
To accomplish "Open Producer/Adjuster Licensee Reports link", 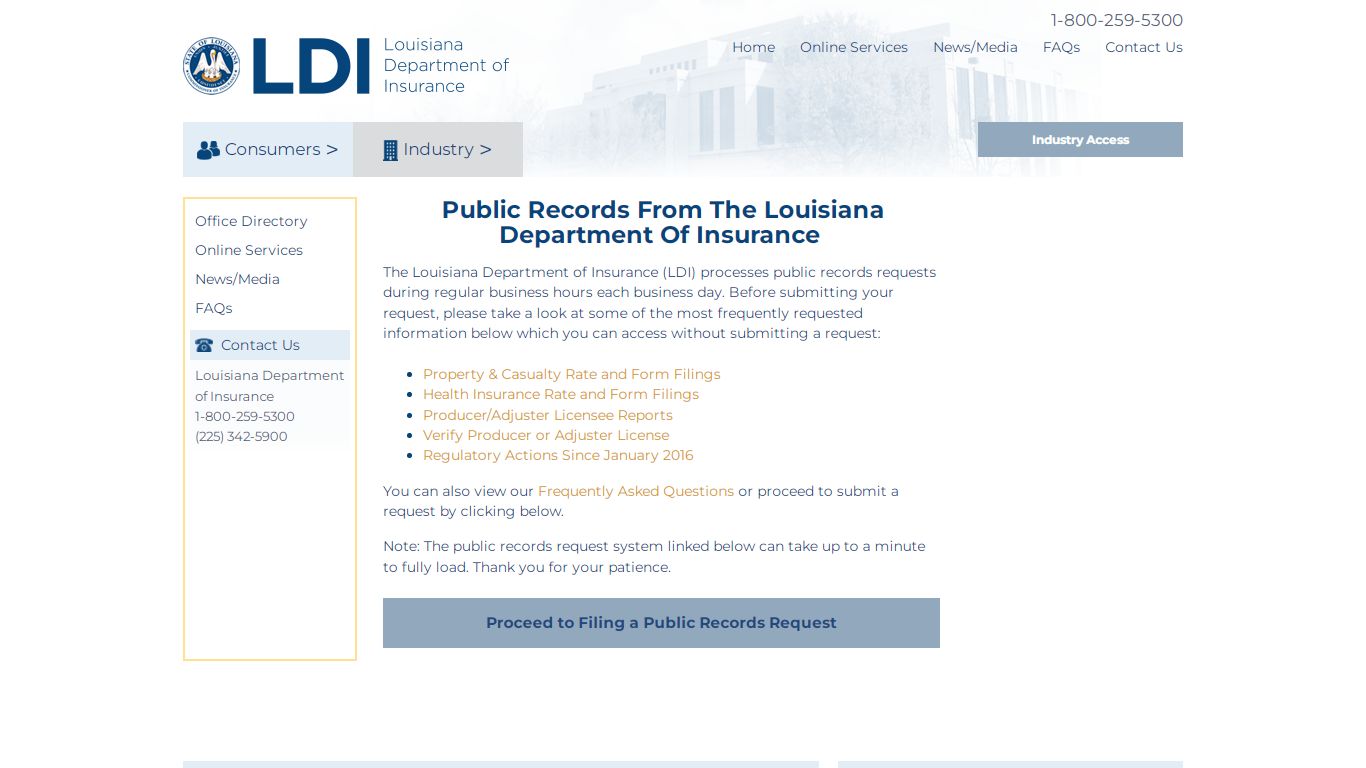I will tap(548, 415).
